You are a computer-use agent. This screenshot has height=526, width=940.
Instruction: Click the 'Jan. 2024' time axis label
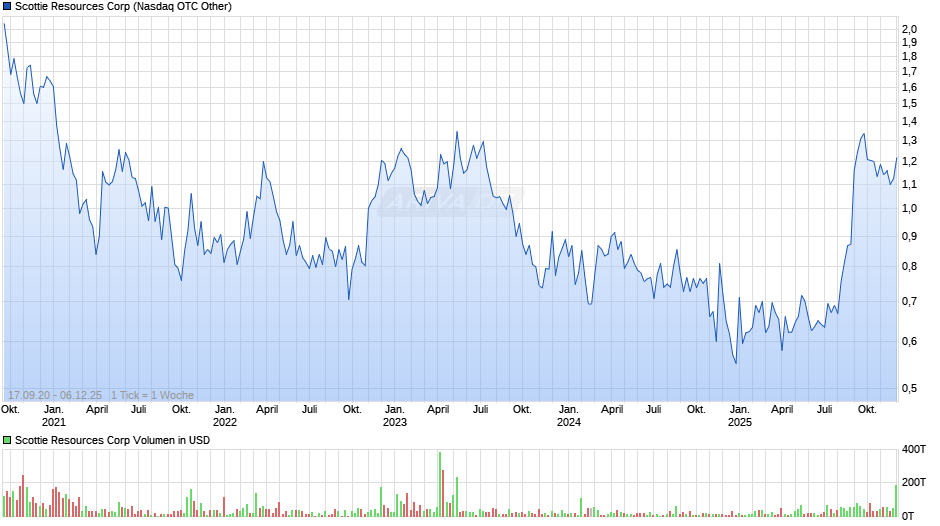[x=568, y=416]
